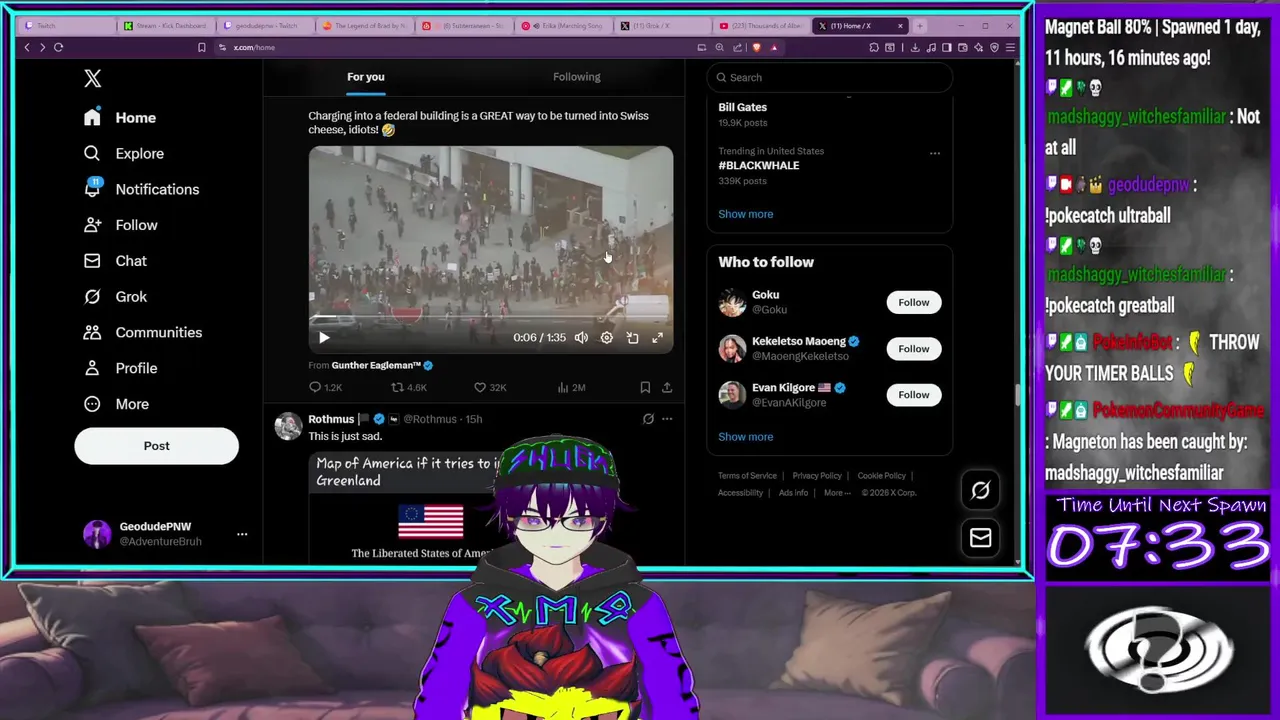The height and width of the screenshot is (720, 1280).
Task: Open the Privacy Policy link
Action: 817,476
